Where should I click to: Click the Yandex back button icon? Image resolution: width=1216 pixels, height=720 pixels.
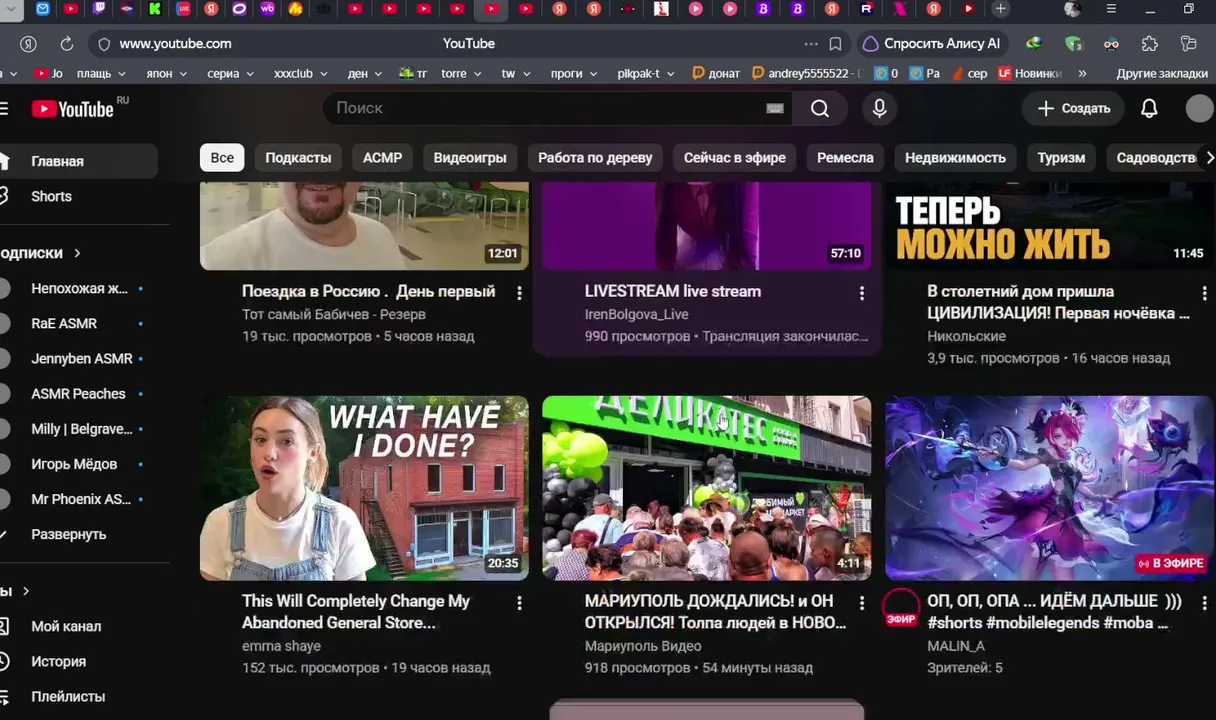28,44
